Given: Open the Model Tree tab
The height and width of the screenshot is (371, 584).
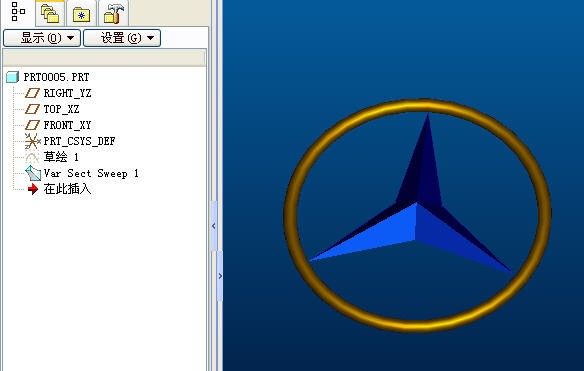Looking at the screenshot, I should click(18, 12).
